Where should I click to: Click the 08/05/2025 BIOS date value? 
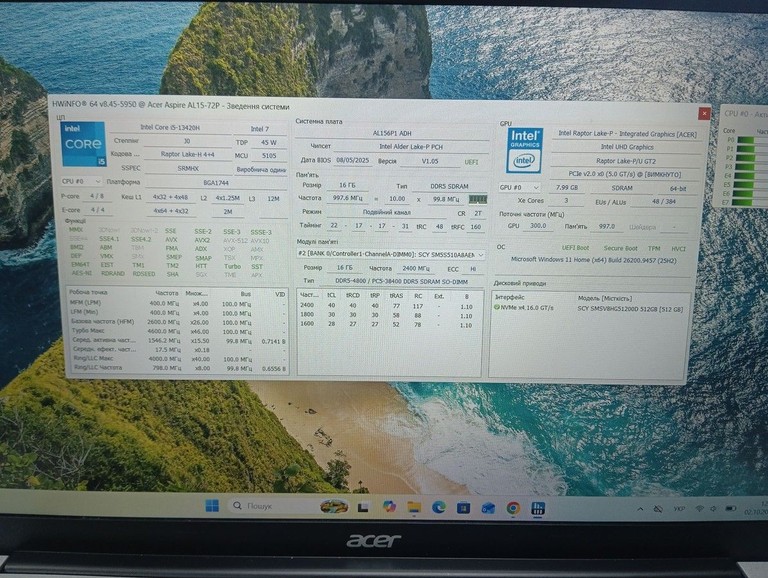352,161
